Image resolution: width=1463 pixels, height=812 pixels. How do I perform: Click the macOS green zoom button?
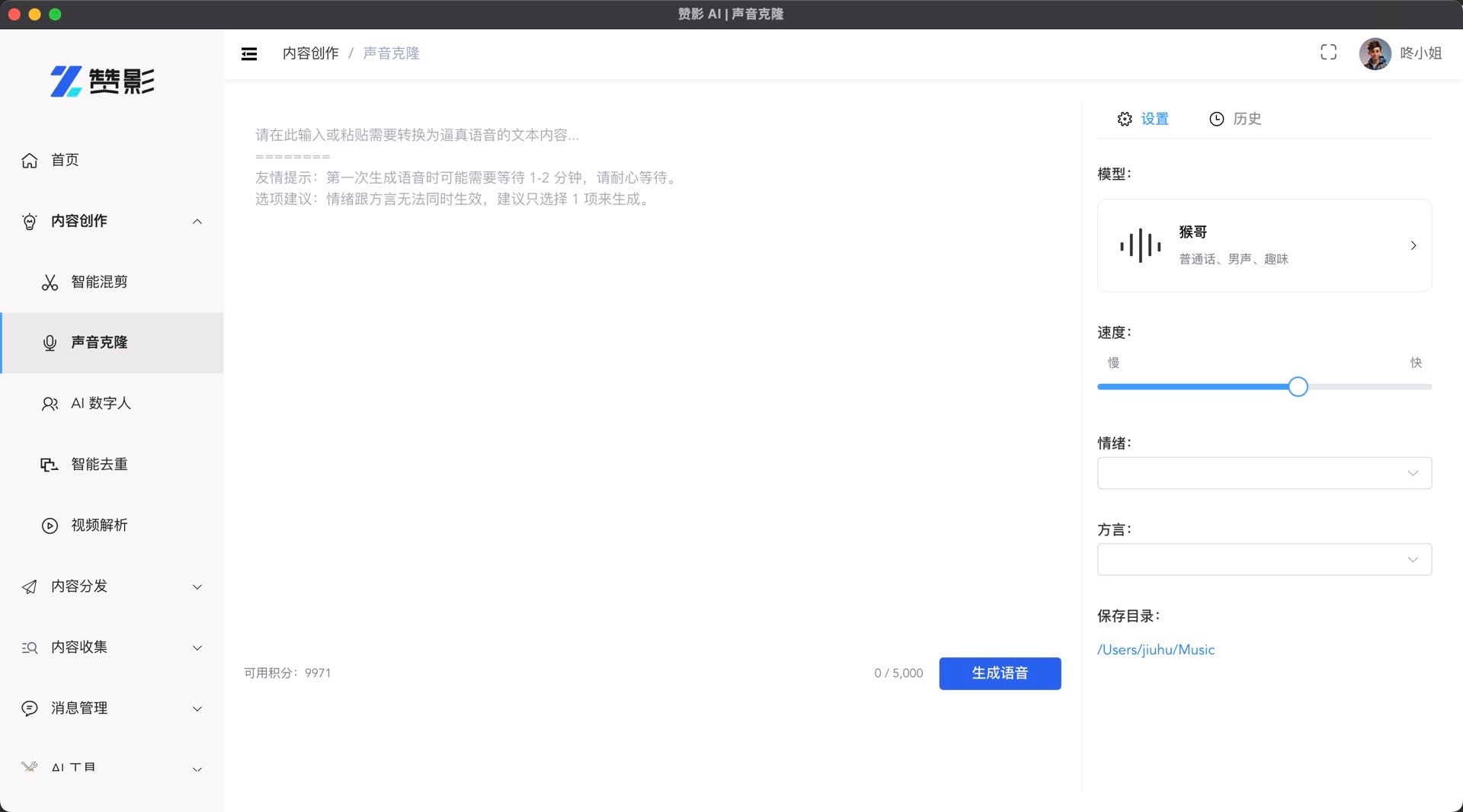tap(55, 14)
